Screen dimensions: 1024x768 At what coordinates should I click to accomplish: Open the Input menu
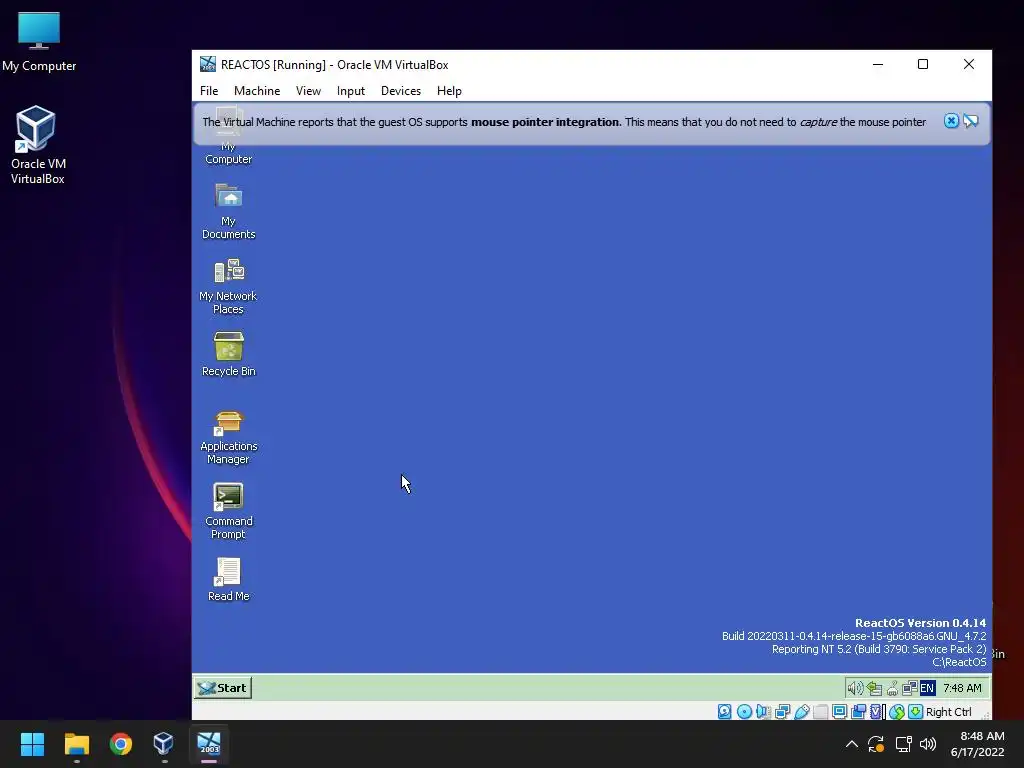click(351, 91)
